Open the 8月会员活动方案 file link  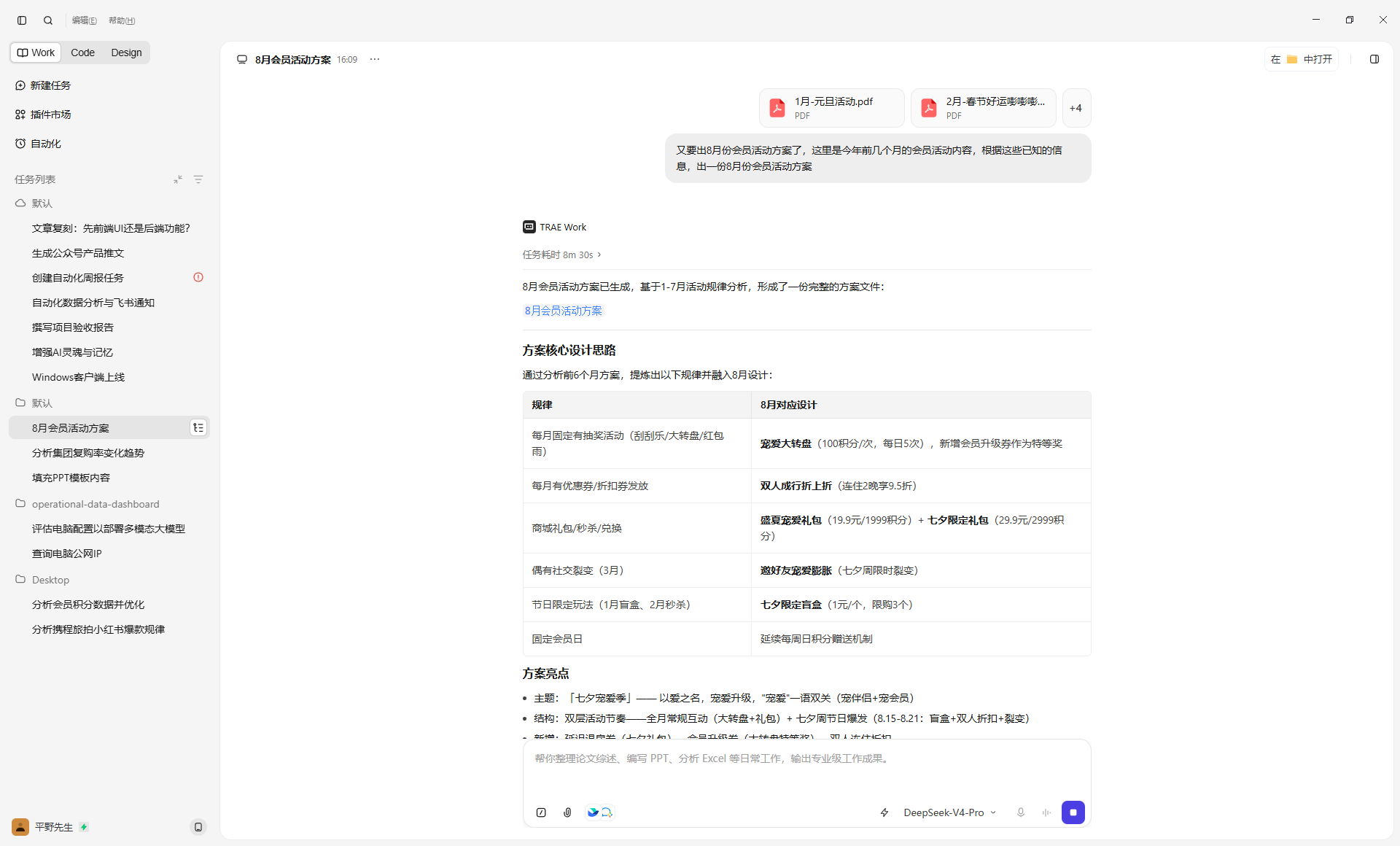563,311
